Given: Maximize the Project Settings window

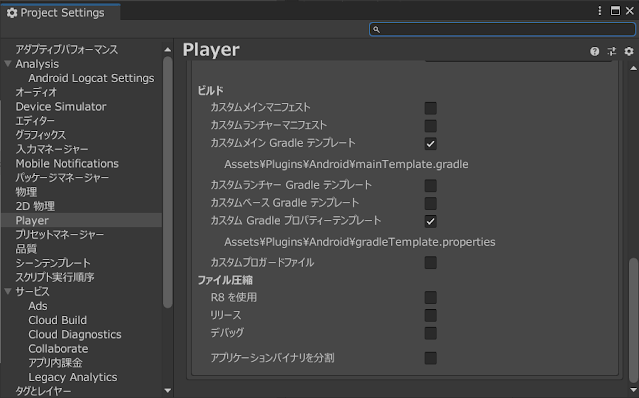Looking at the screenshot, I should [x=615, y=11].
